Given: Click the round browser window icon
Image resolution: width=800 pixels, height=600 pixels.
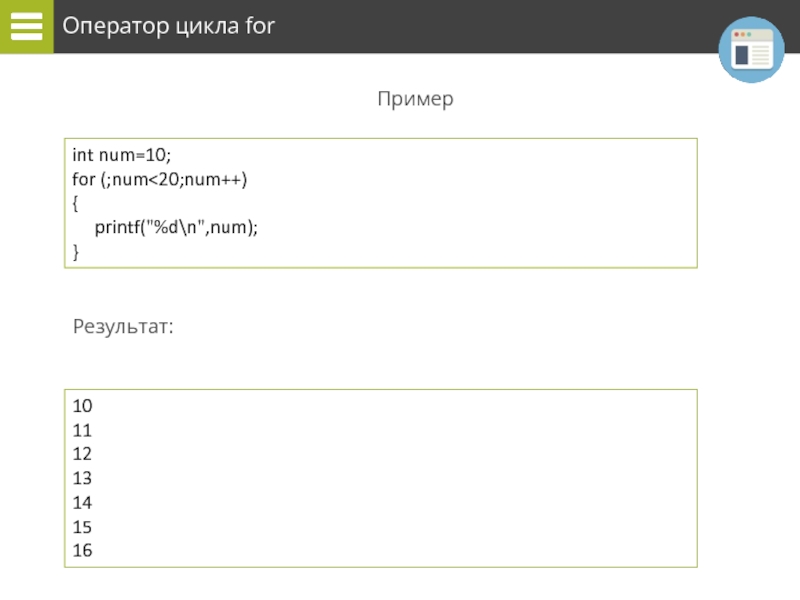Looking at the screenshot, I should pyautogui.click(x=751, y=50).
